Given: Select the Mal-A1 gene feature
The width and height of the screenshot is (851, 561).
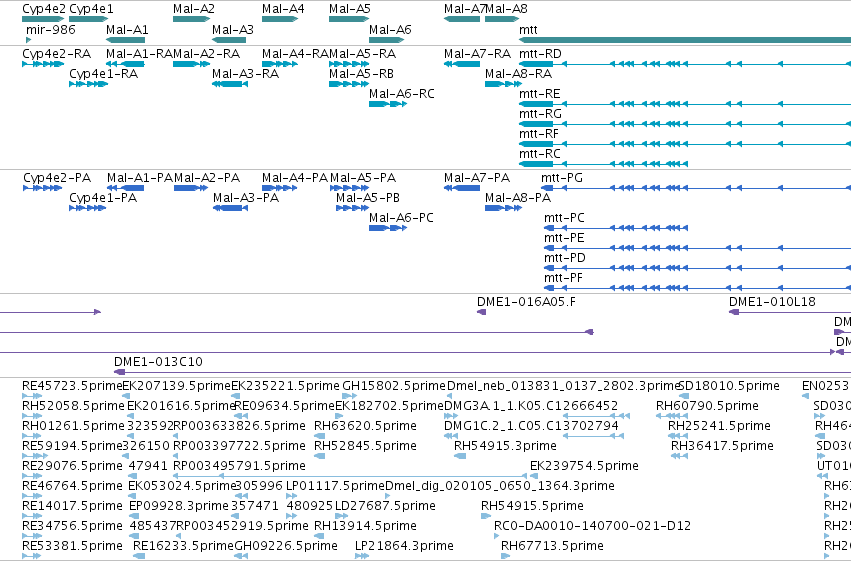Looking at the screenshot, I should 125,40.
